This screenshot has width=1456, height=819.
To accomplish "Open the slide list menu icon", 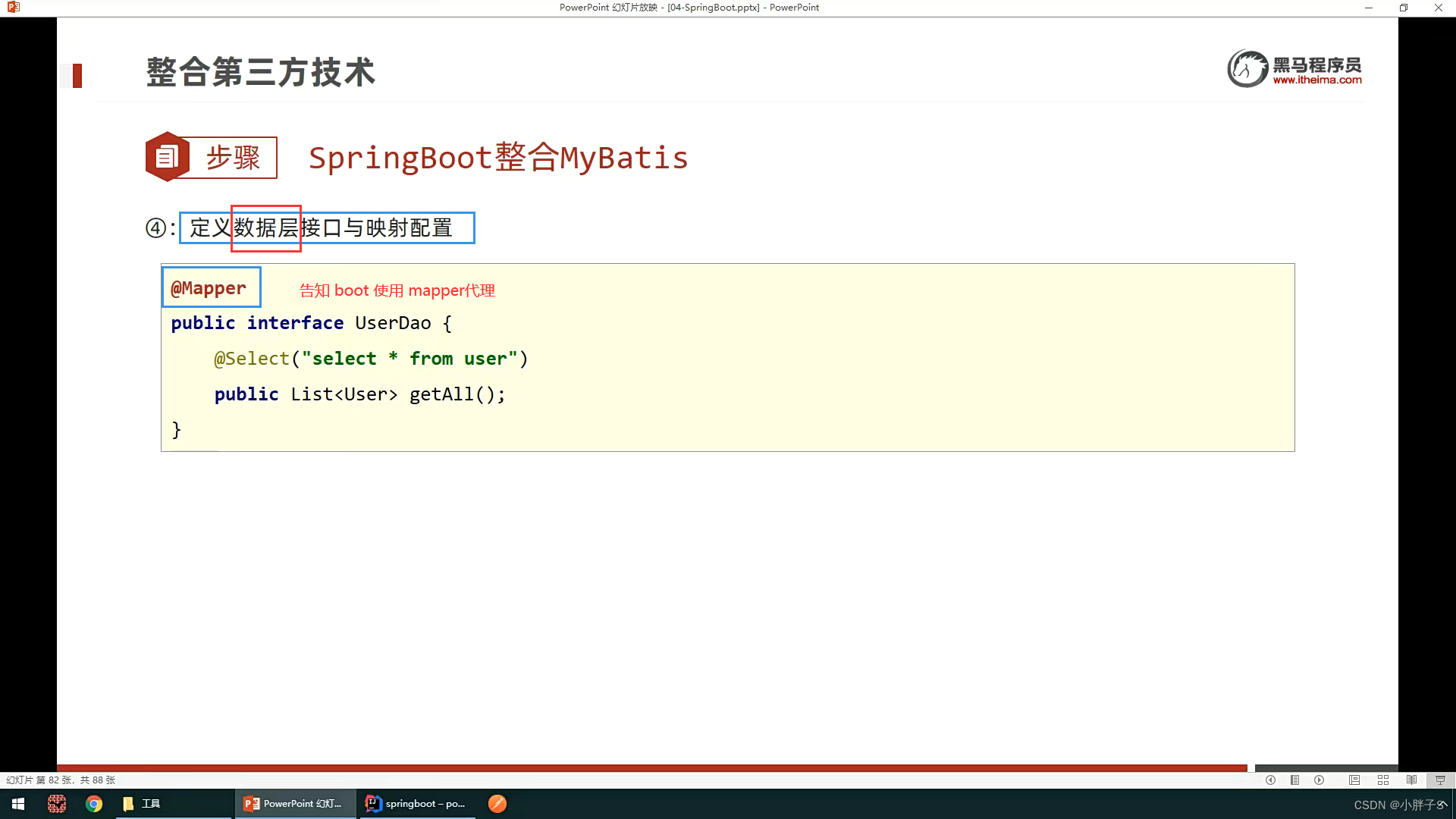I will (1294, 780).
